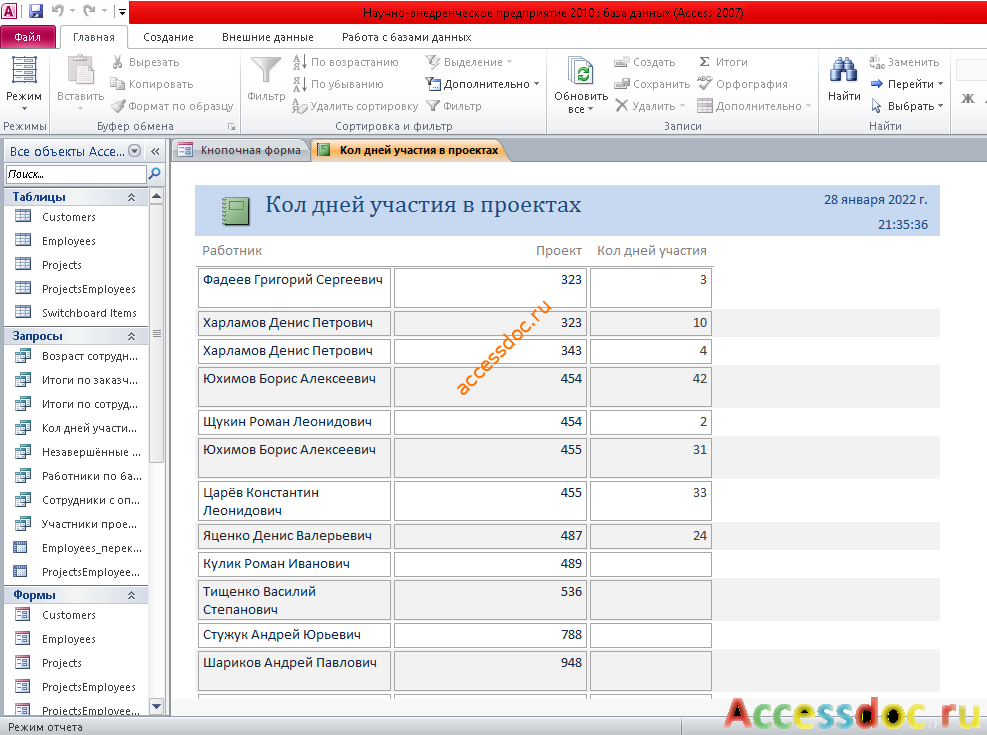Collapse the Таблицы group

pyautogui.click(x=132, y=197)
